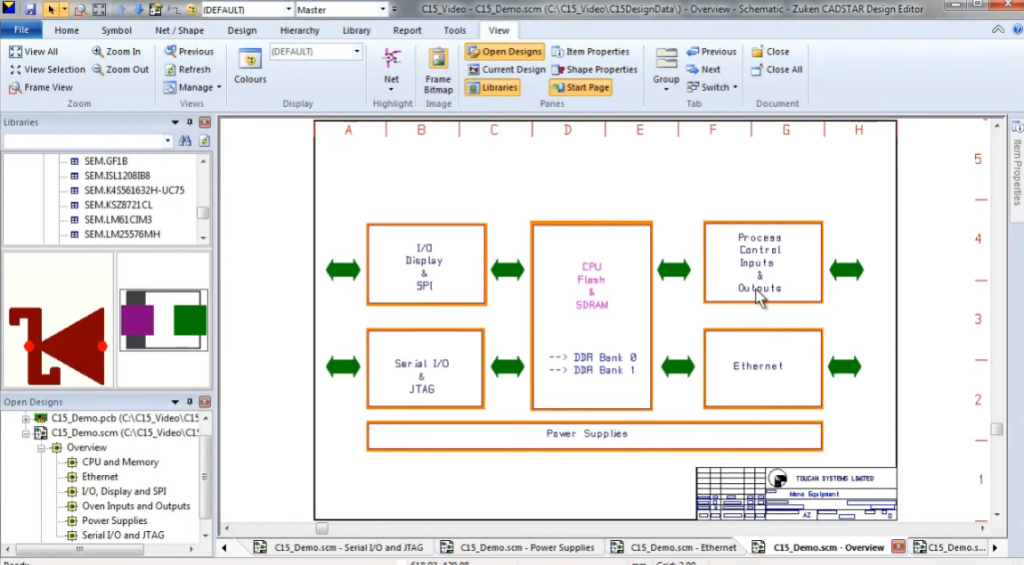The height and width of the screenshot is (565, 1024).
Task: Select CPU and Memory sheet in tree
Action: (x=120, y=462)
